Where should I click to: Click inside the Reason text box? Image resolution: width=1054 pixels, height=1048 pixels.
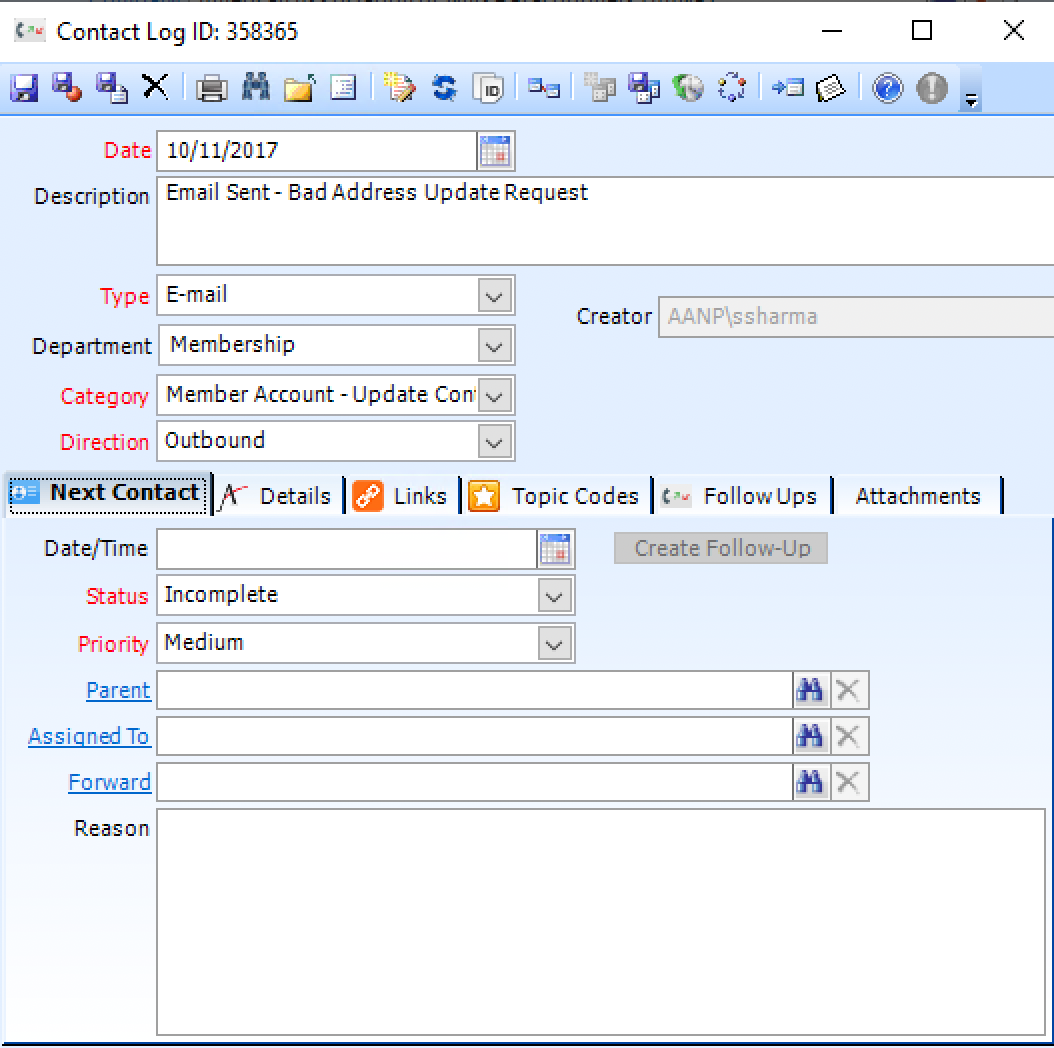point(600,920)
